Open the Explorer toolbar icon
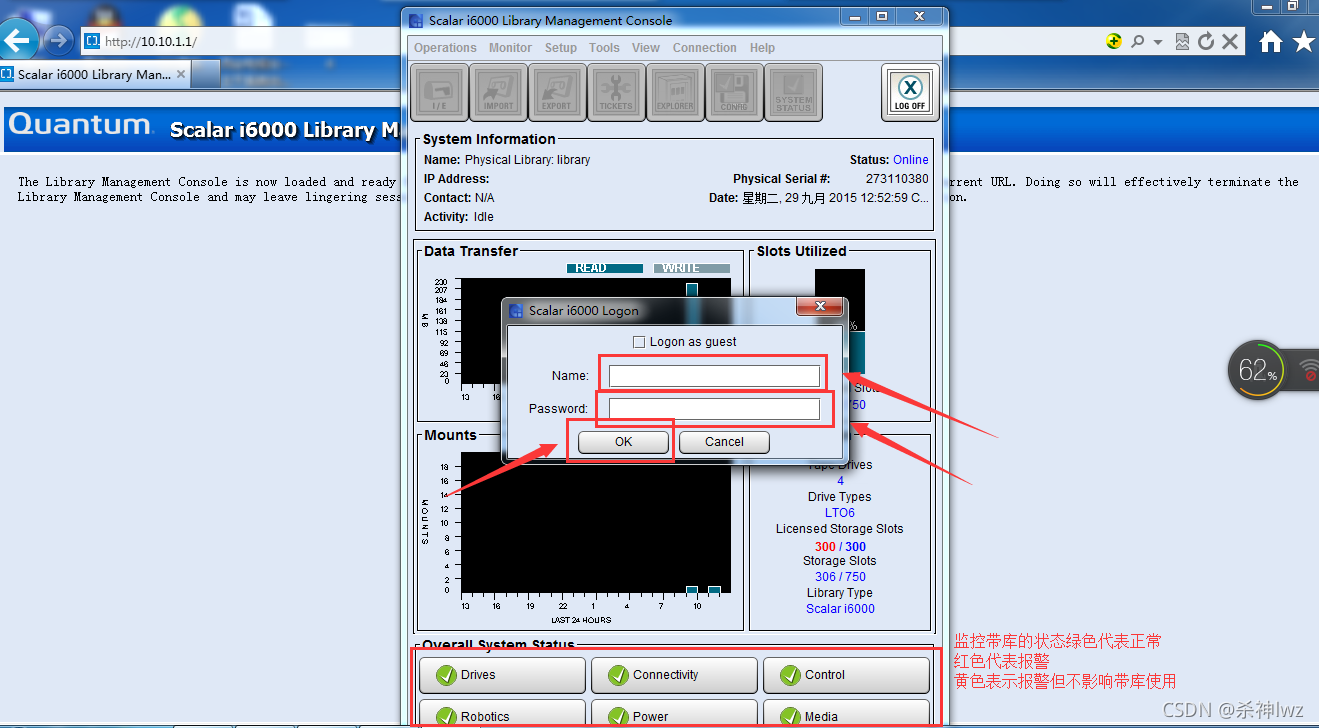The image size is (1319, 728). tap(675, 93)
